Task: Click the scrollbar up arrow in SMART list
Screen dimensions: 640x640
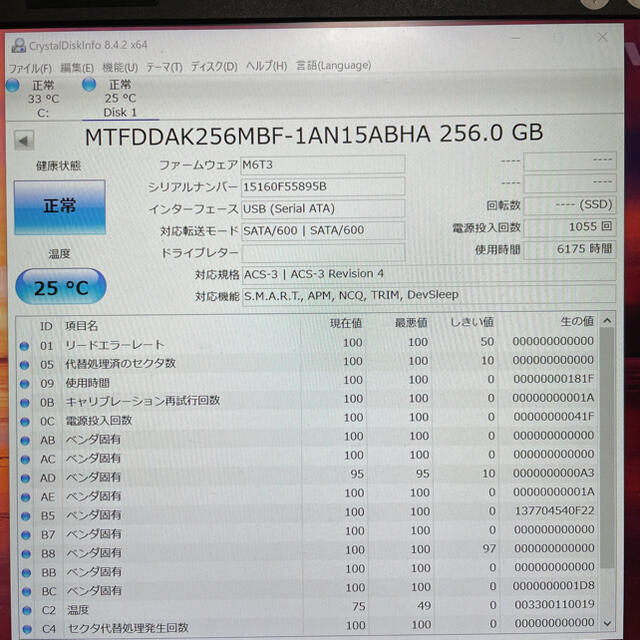Action: 607,320
